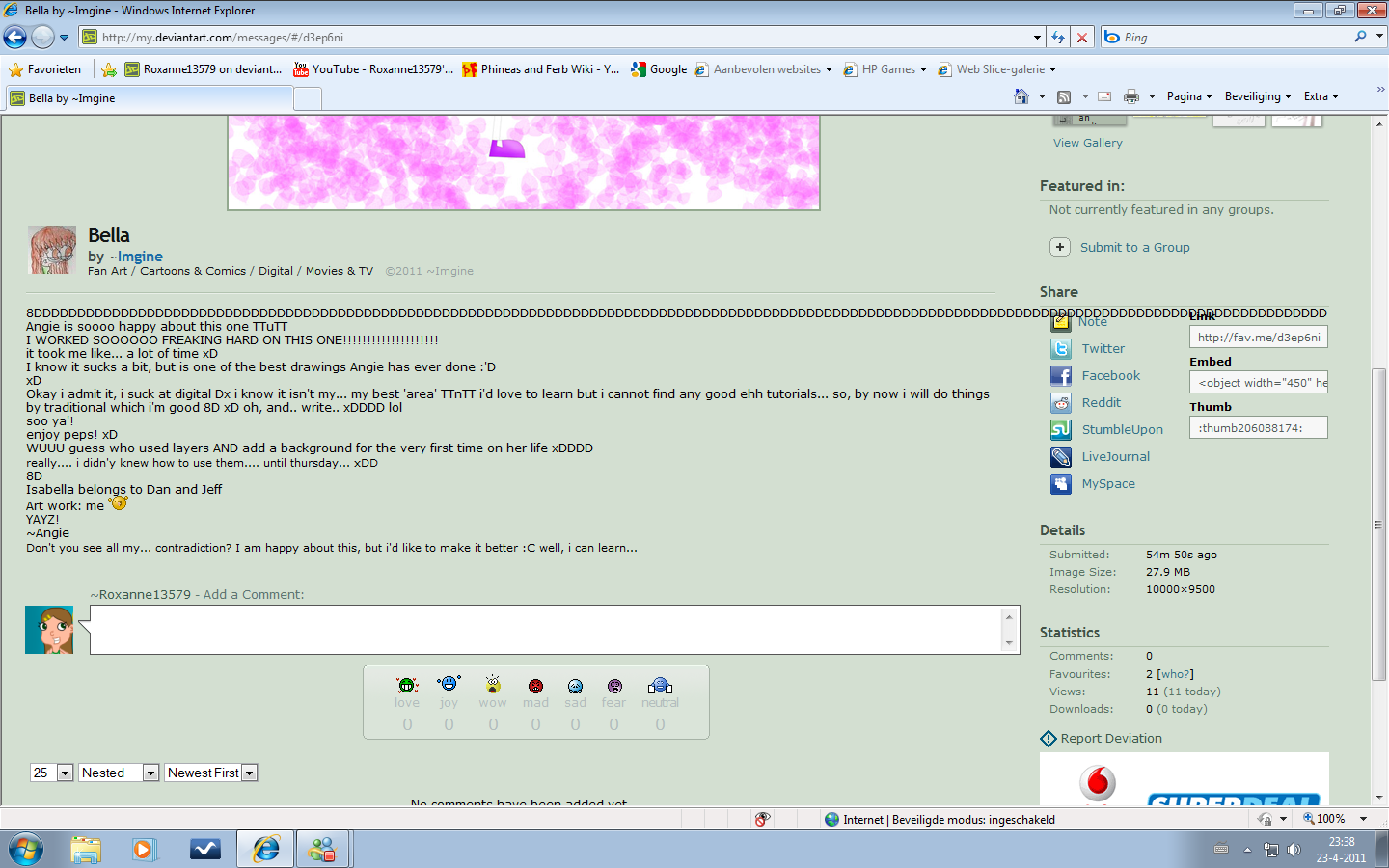Viewport: 1389px width, 868px height.
Task: Open the YouTube Roxanne13579 favorite link
Action: (373, 69)
